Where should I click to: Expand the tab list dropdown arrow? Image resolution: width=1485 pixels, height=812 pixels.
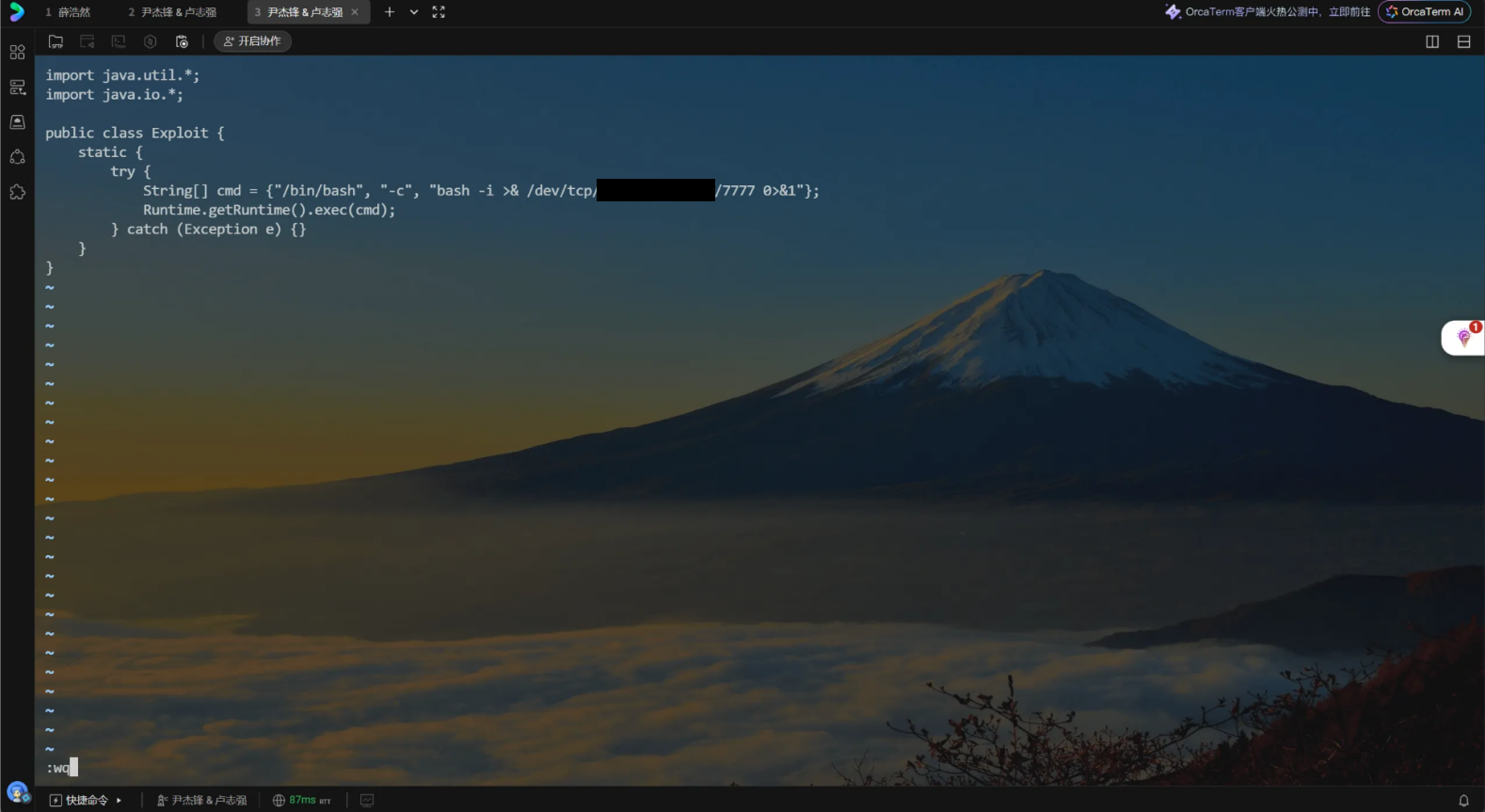click(414, 12)
